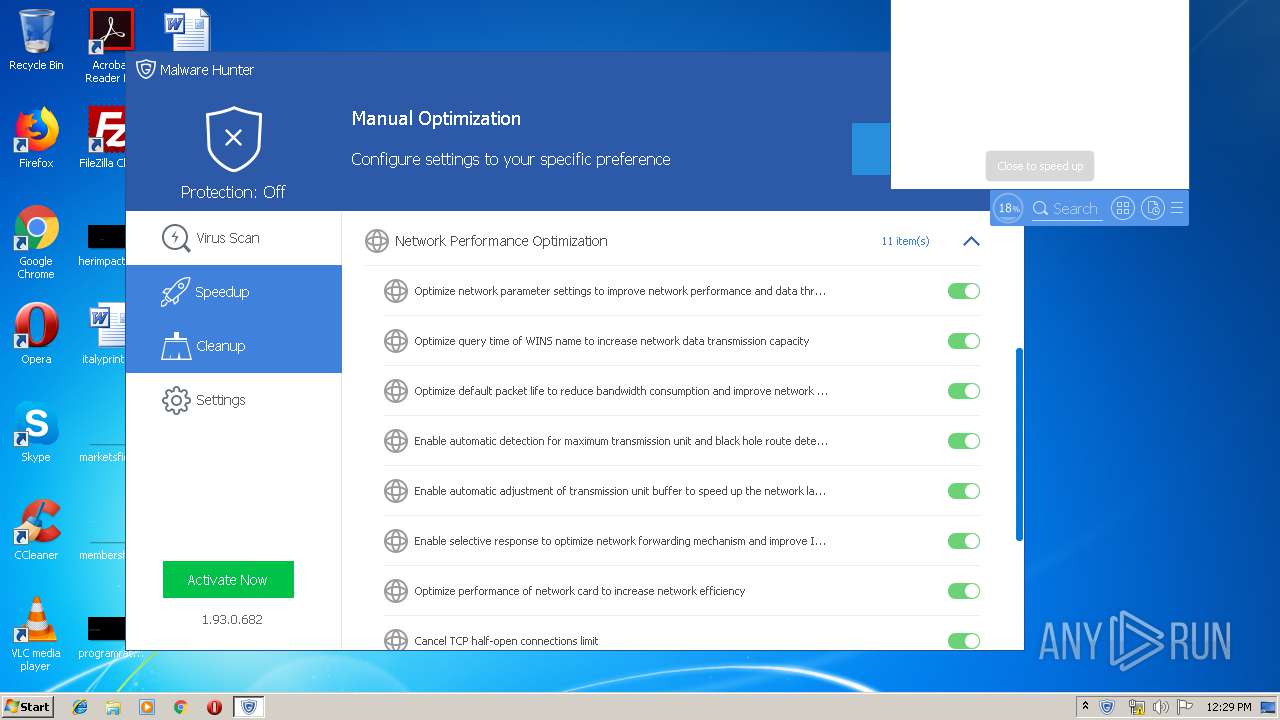Show hidden system tray icons
The image size is (1280, 720).
tap(1085, 707)
